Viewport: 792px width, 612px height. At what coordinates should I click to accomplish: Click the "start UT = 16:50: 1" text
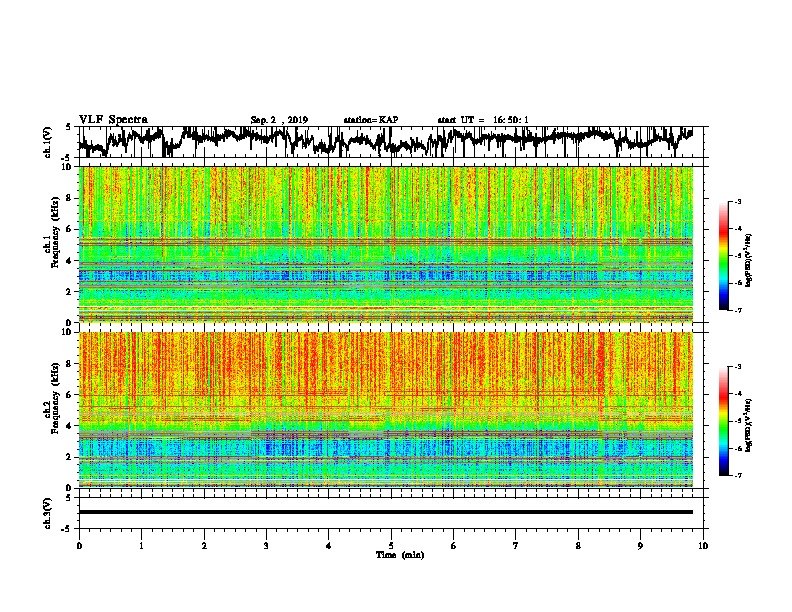[x=483, y=120]
